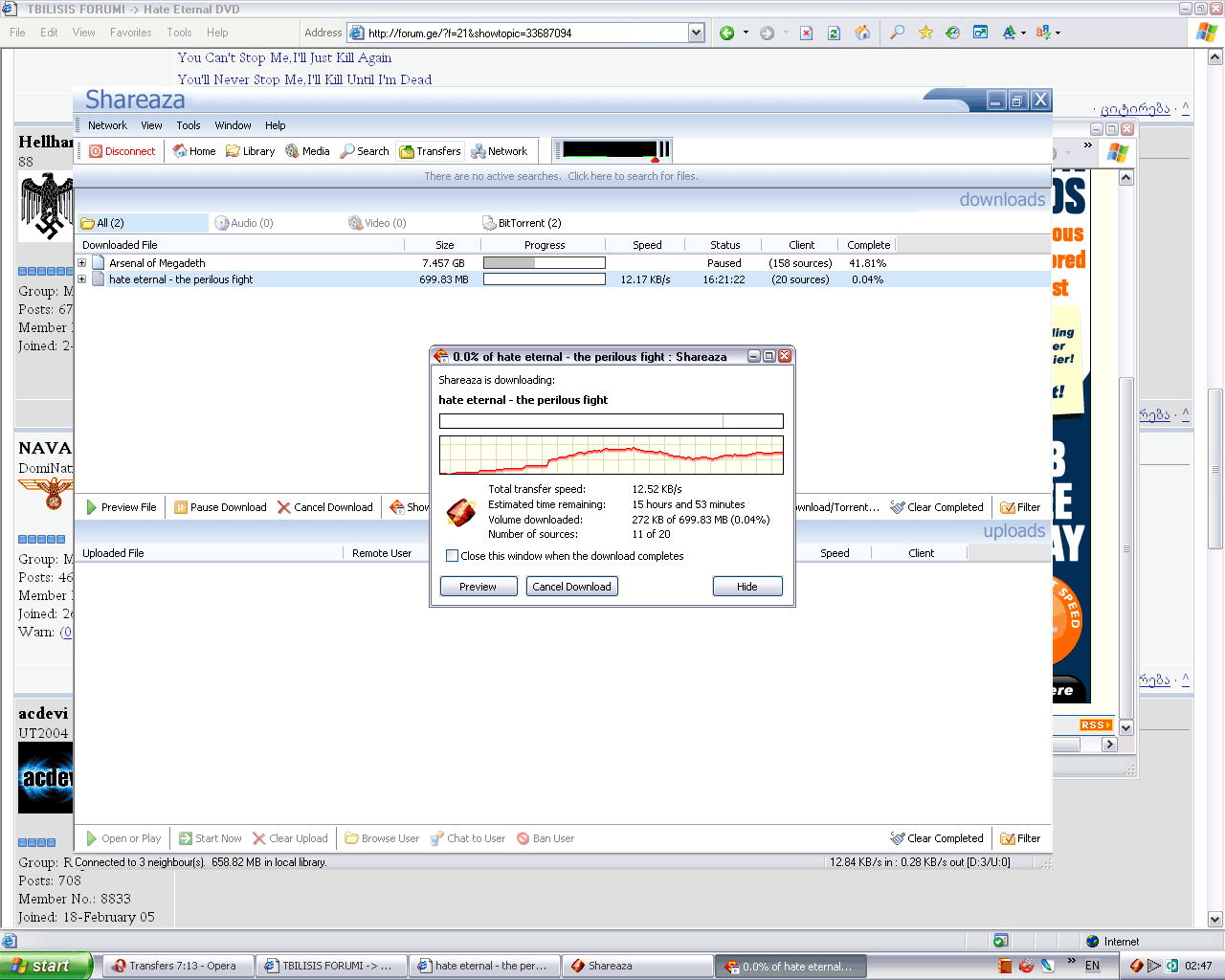
Task: Expand the Arsenal of Megadeth download row
Action: [x=81, y=263]
